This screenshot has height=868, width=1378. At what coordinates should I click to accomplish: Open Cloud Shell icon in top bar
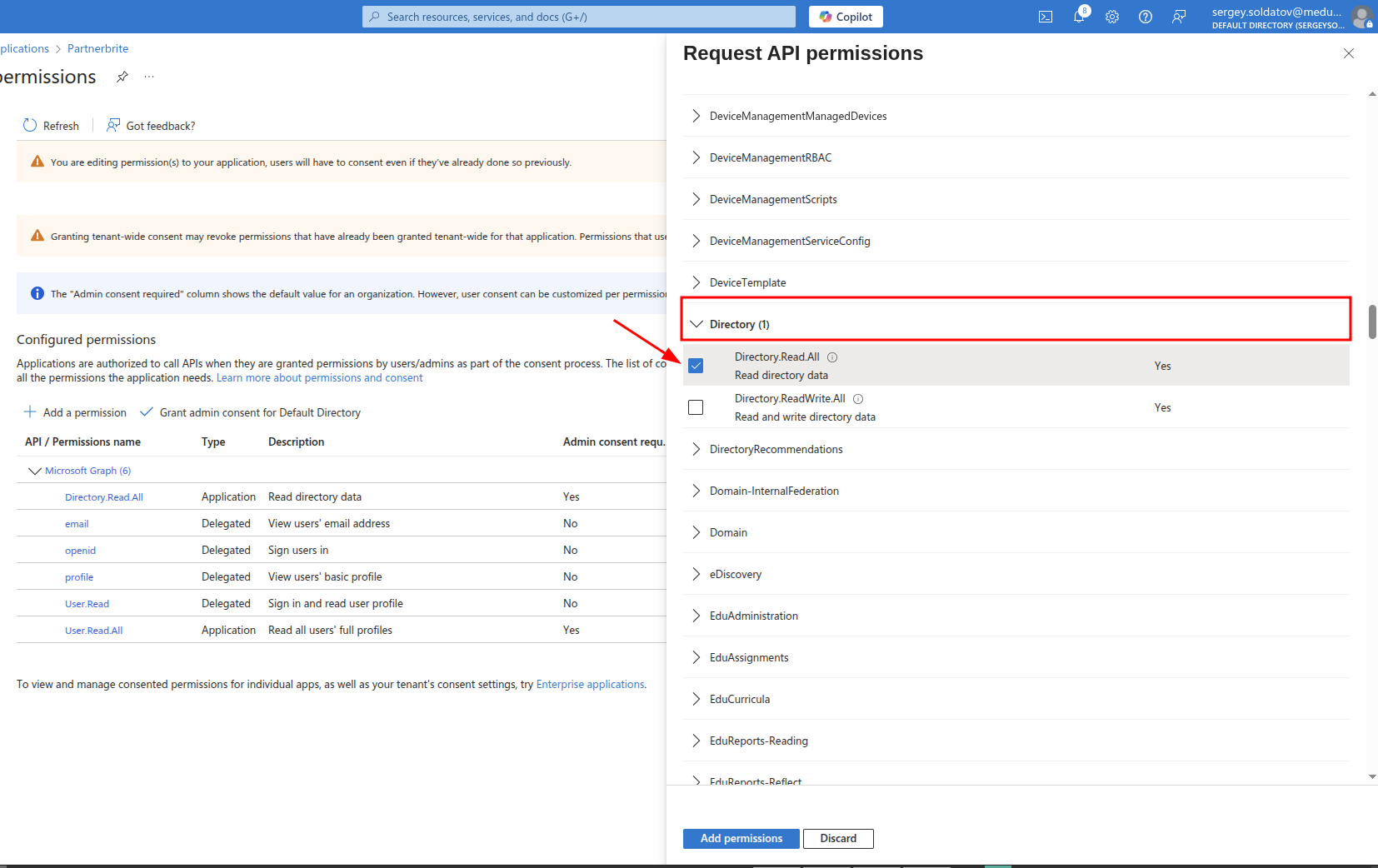1046,17
